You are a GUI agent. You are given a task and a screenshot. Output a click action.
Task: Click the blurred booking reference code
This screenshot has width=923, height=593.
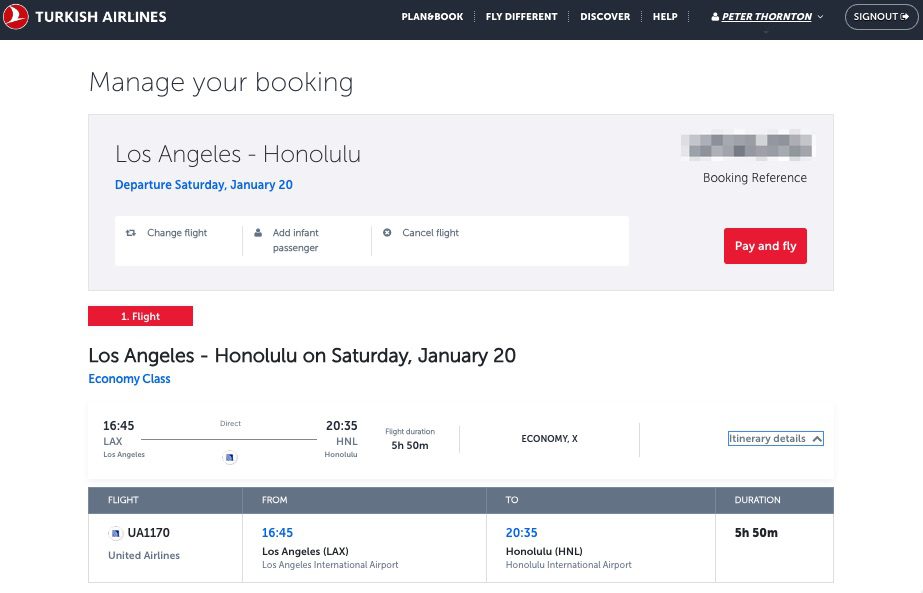(746, 147)
